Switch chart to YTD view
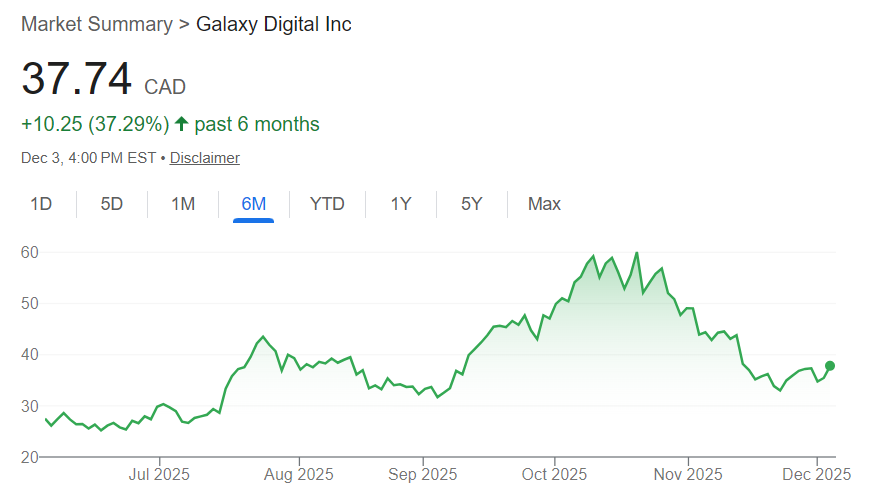887x499 pixels. coord(327,204)
